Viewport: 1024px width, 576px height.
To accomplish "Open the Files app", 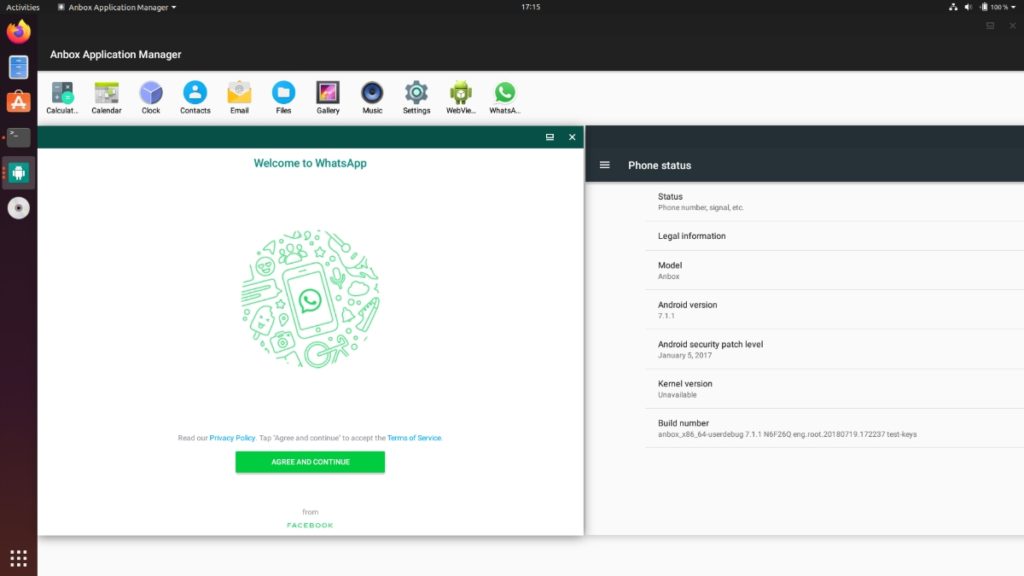I will (x=283, y=95).
